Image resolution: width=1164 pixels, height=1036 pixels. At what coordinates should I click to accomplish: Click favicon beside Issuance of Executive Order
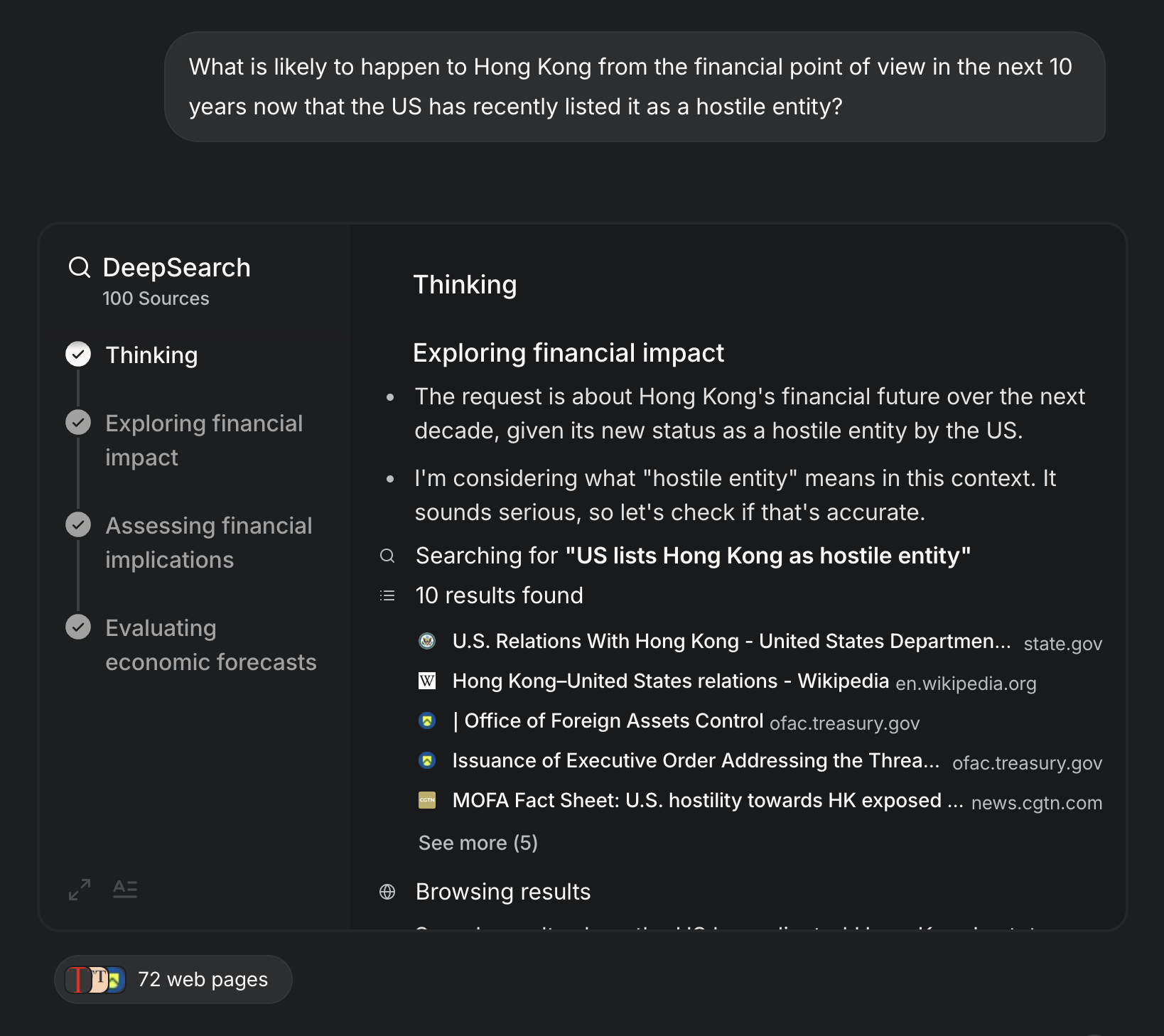coord(427,760)
